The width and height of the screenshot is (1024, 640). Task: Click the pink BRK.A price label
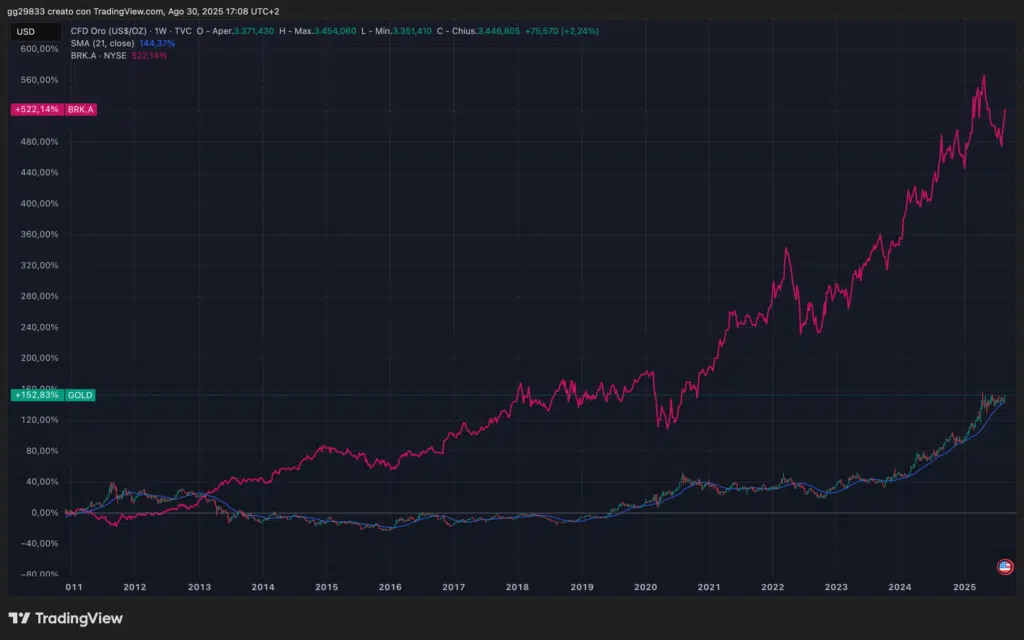click(81, 109)
